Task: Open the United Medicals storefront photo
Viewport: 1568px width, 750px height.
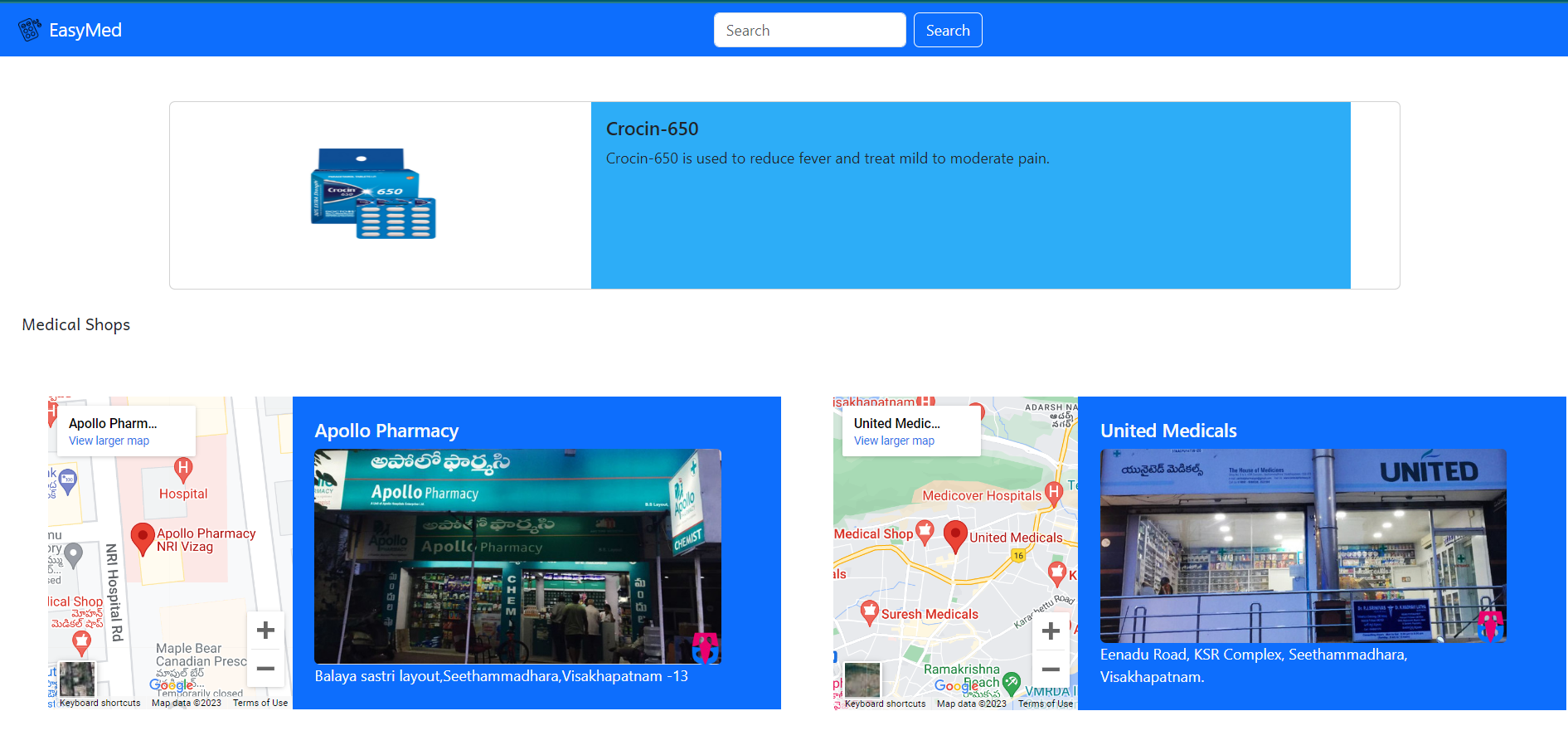Action: tap(1303, 546)
